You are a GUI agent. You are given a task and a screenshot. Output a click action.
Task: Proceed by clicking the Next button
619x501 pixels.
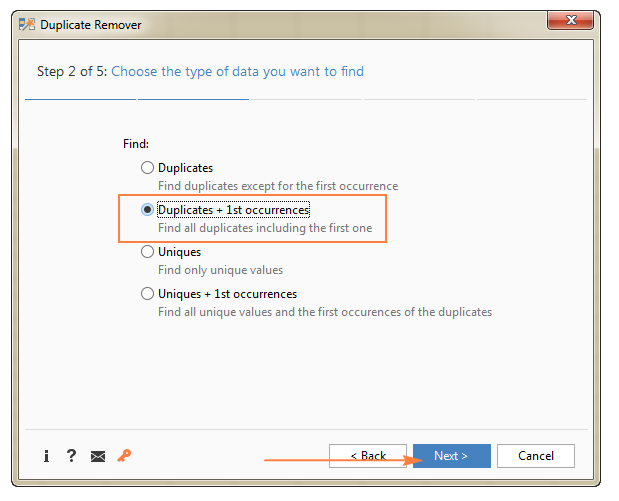tap(451, 456)
